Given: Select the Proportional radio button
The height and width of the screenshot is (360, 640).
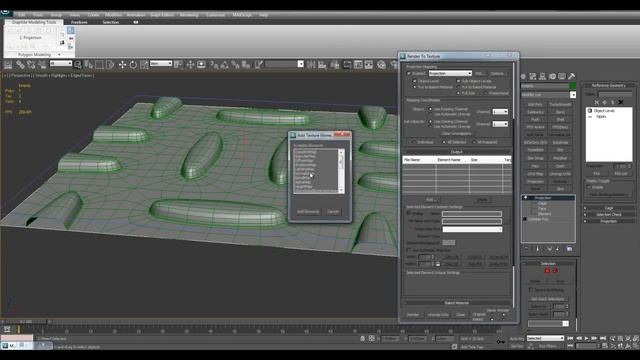Looking at the screenshot, I should point(485,93).
